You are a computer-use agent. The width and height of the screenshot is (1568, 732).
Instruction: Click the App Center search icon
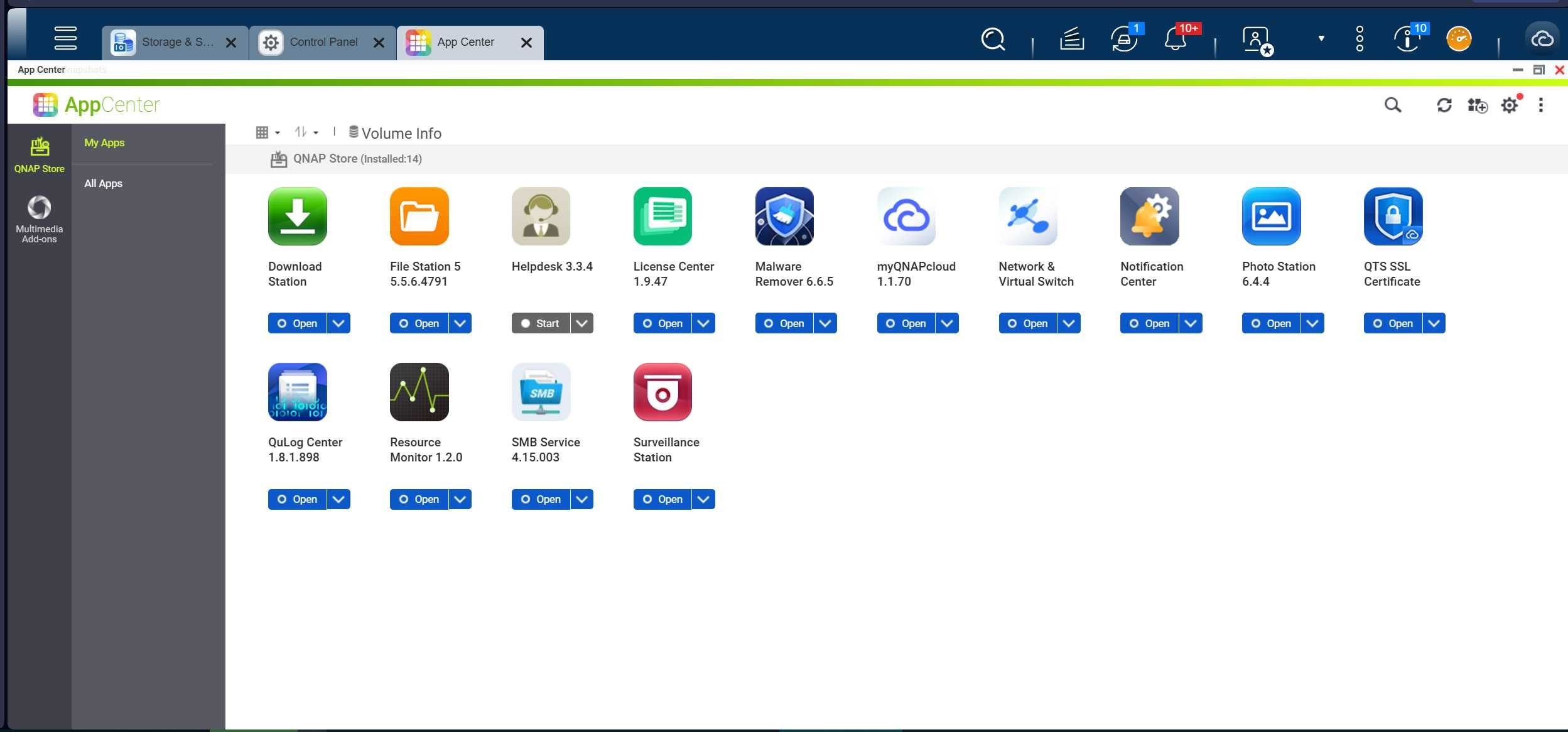click(x=1393, y=105)
